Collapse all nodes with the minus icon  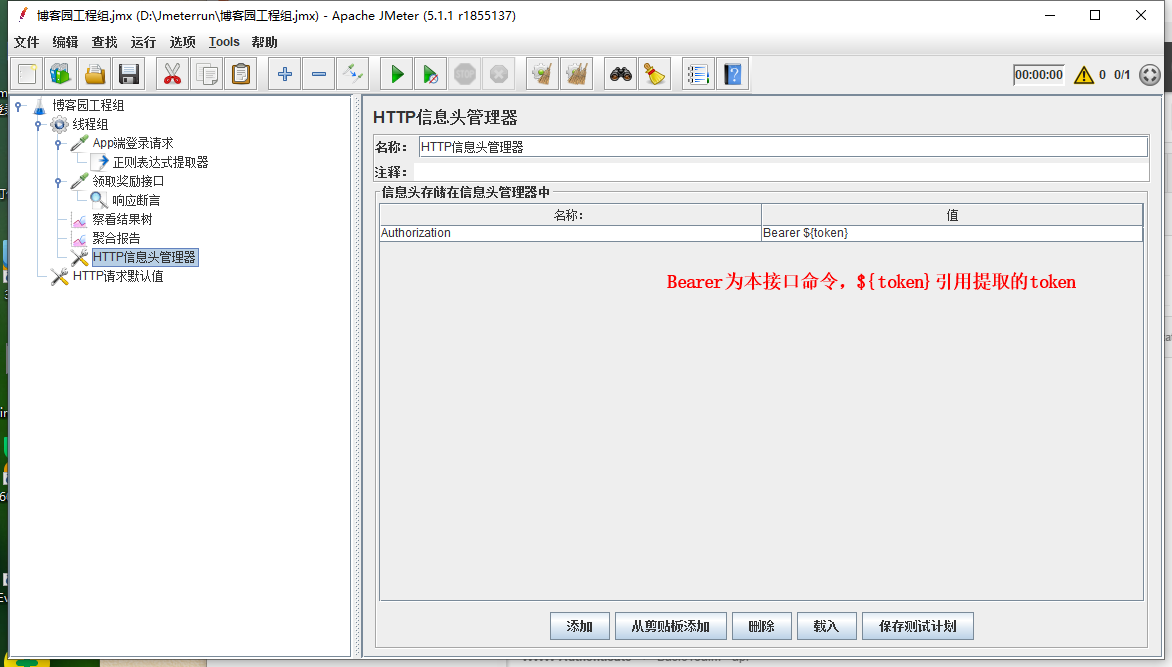(319, 74)
